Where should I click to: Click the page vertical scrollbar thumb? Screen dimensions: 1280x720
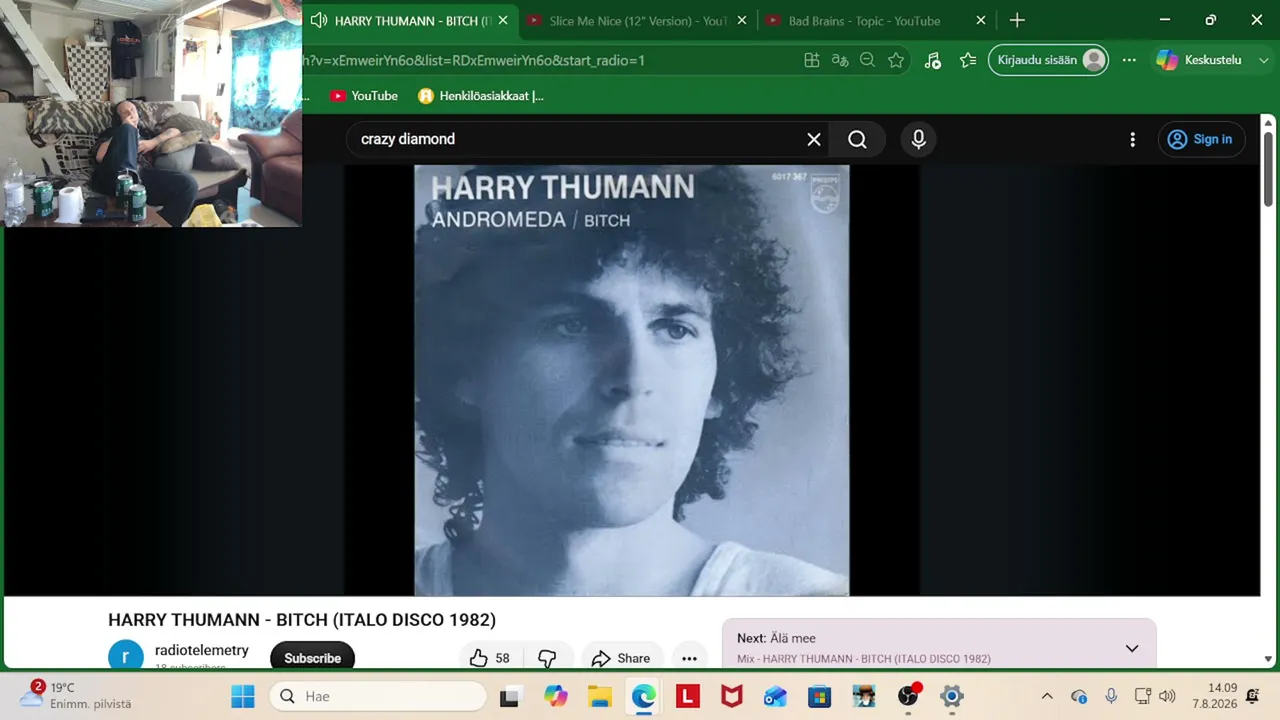(1268, 168)
